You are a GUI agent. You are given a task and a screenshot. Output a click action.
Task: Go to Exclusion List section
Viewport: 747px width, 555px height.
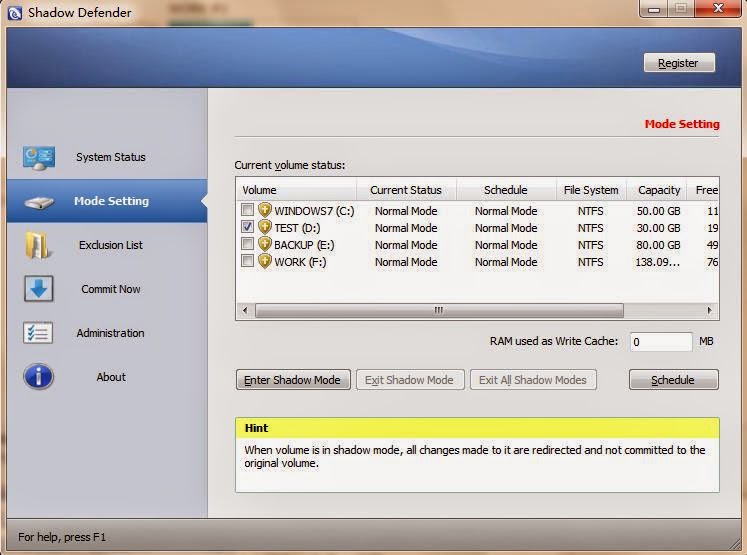[x=107, y=245]
